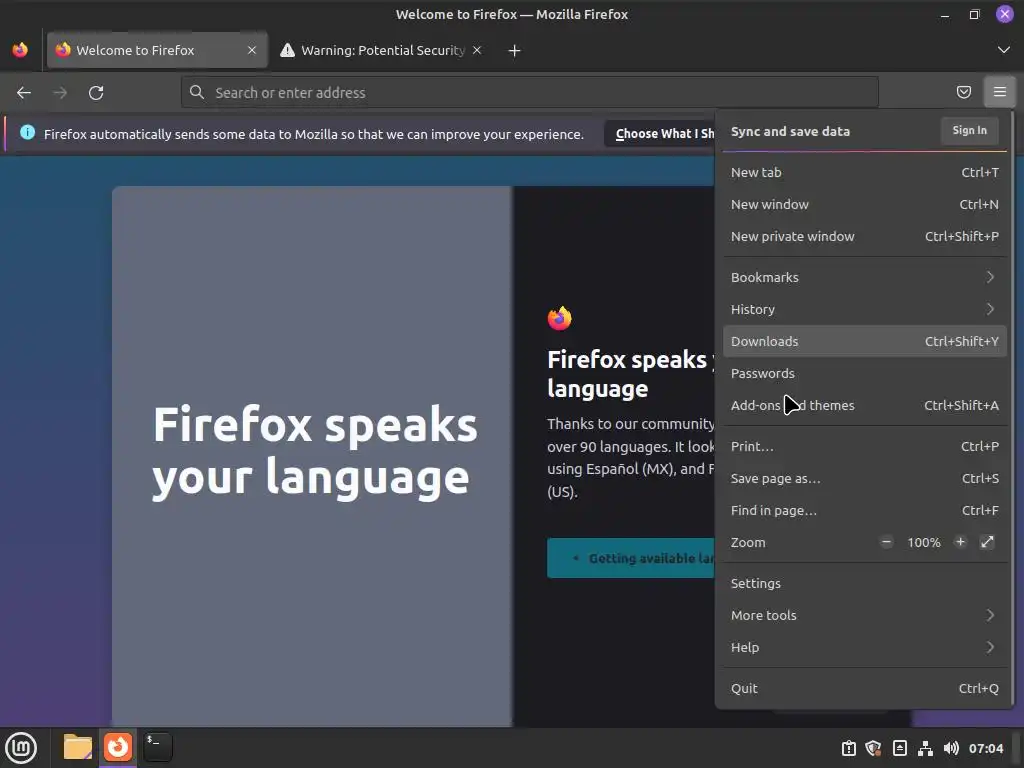Open Settings from menu
This screenshot has width=1024, height=768.
point(865,584)
